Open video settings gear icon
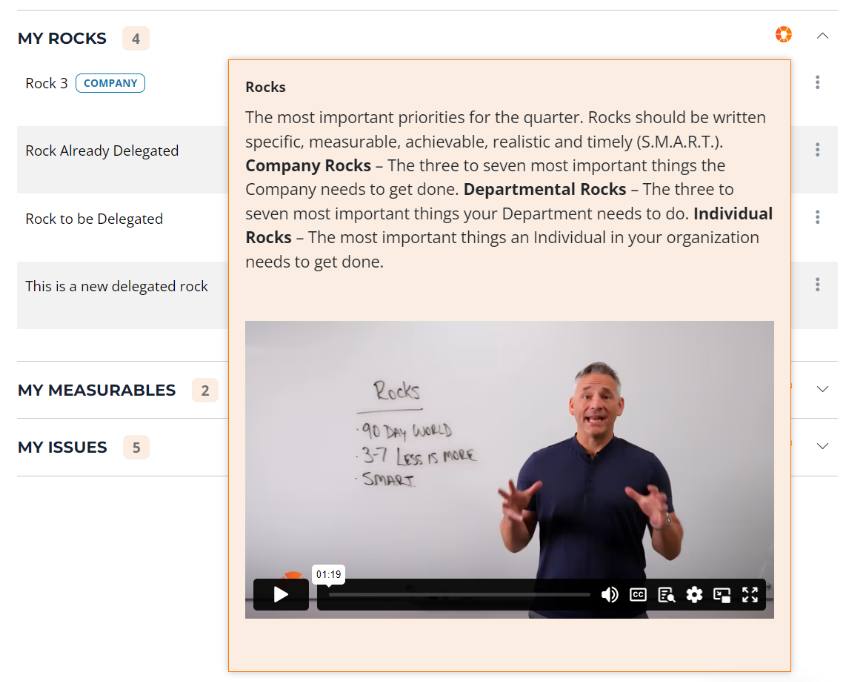Screen dimensions: 841x682 (694, 595)
